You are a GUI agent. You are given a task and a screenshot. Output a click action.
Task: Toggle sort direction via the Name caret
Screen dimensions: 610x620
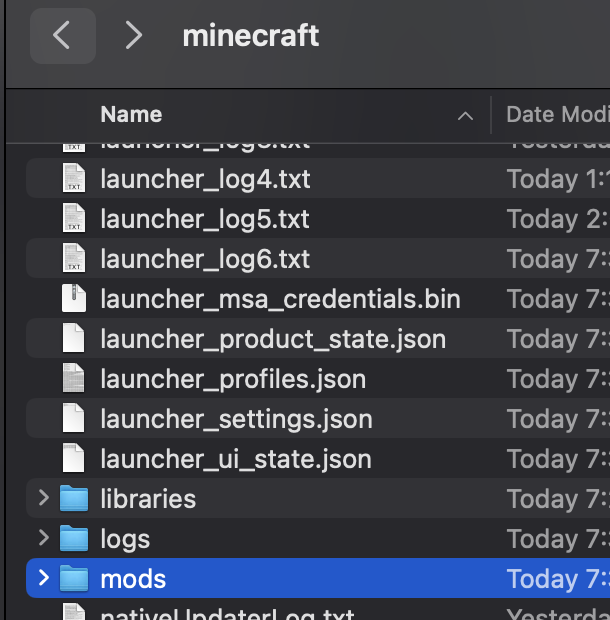coord(465,116)
